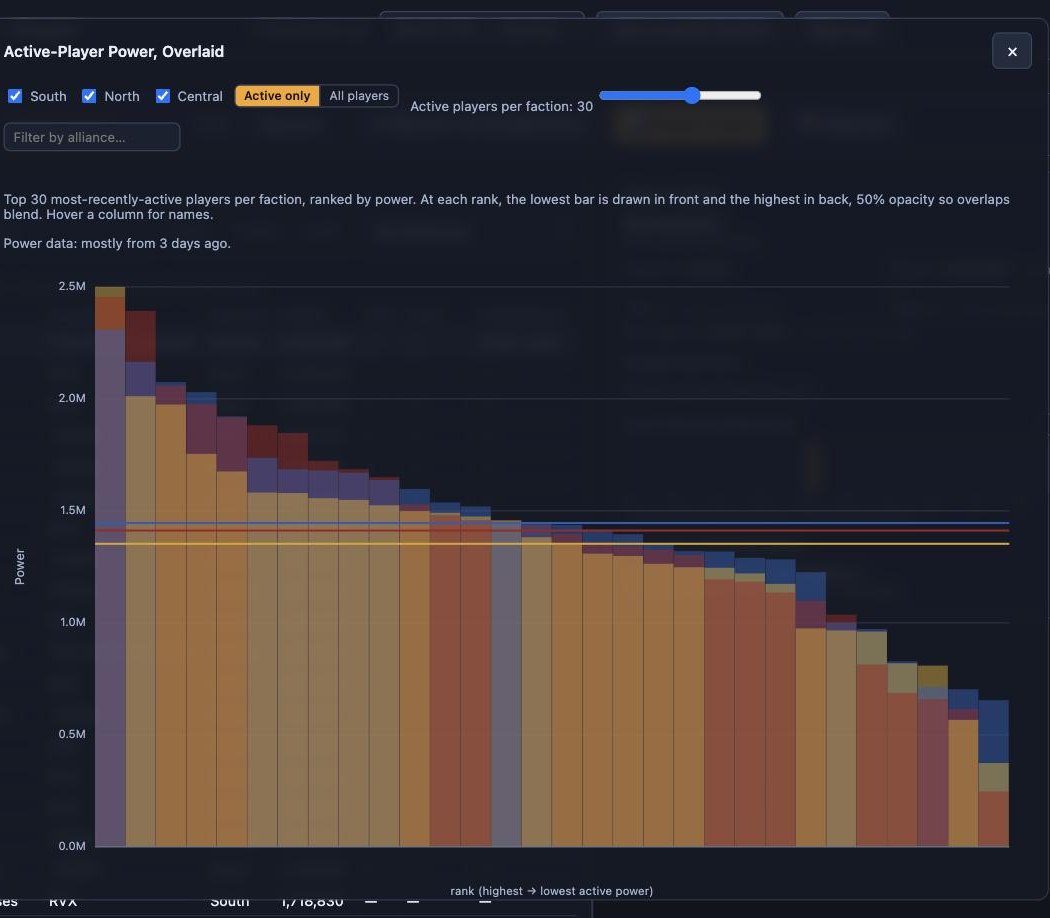Click the Central label beside its checkbox
This screenshot has width=1050, height=918.
[x=200, y=96]
